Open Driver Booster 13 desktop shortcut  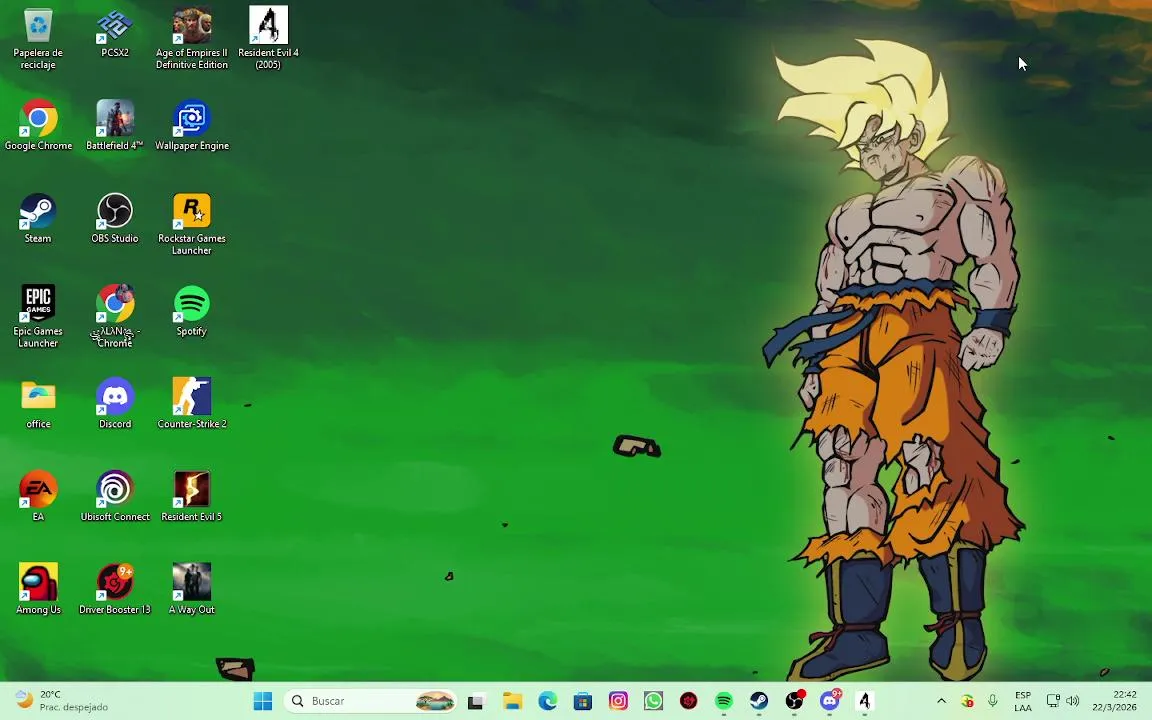(x=115, y=588)
